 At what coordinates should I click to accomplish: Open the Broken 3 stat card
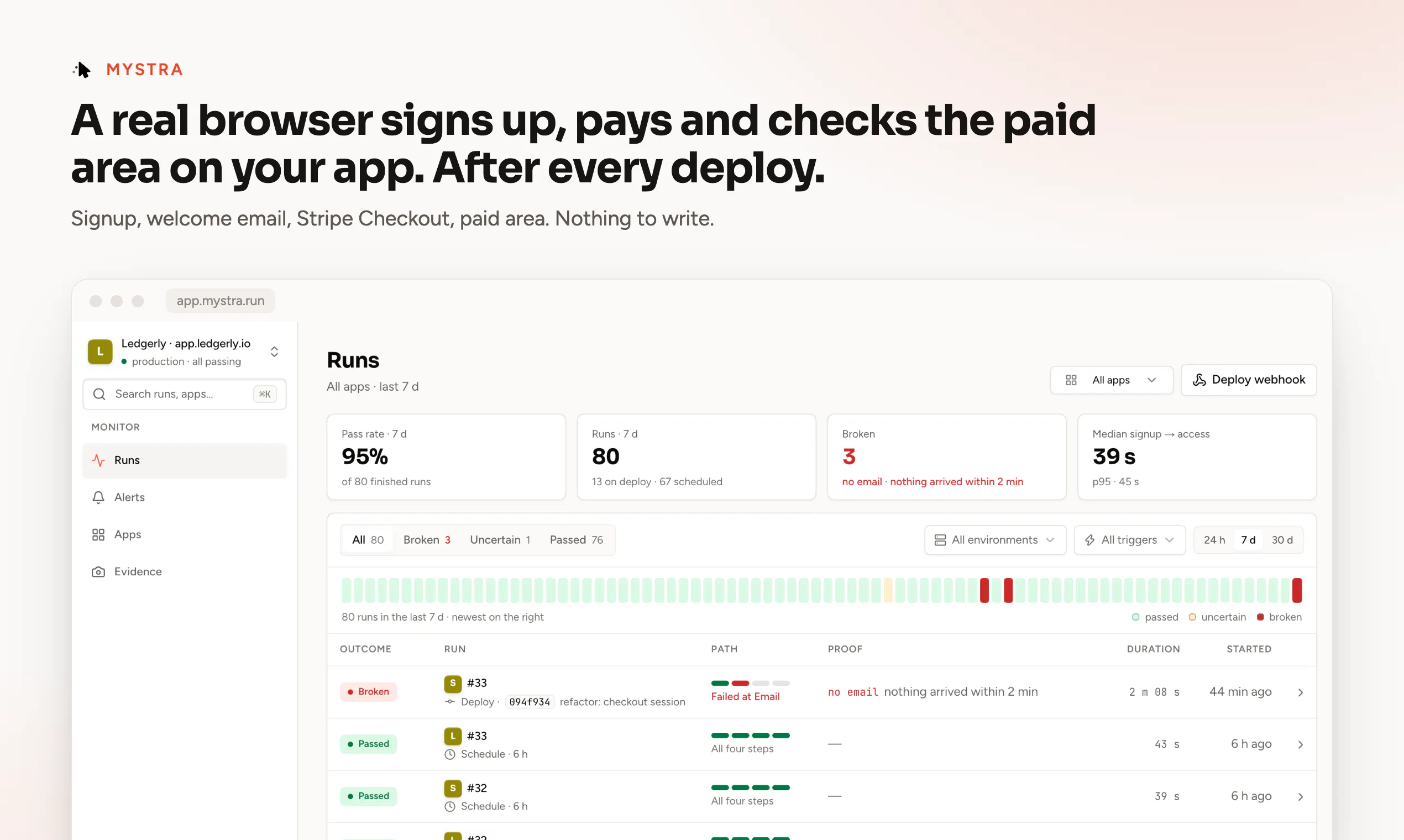946,457
